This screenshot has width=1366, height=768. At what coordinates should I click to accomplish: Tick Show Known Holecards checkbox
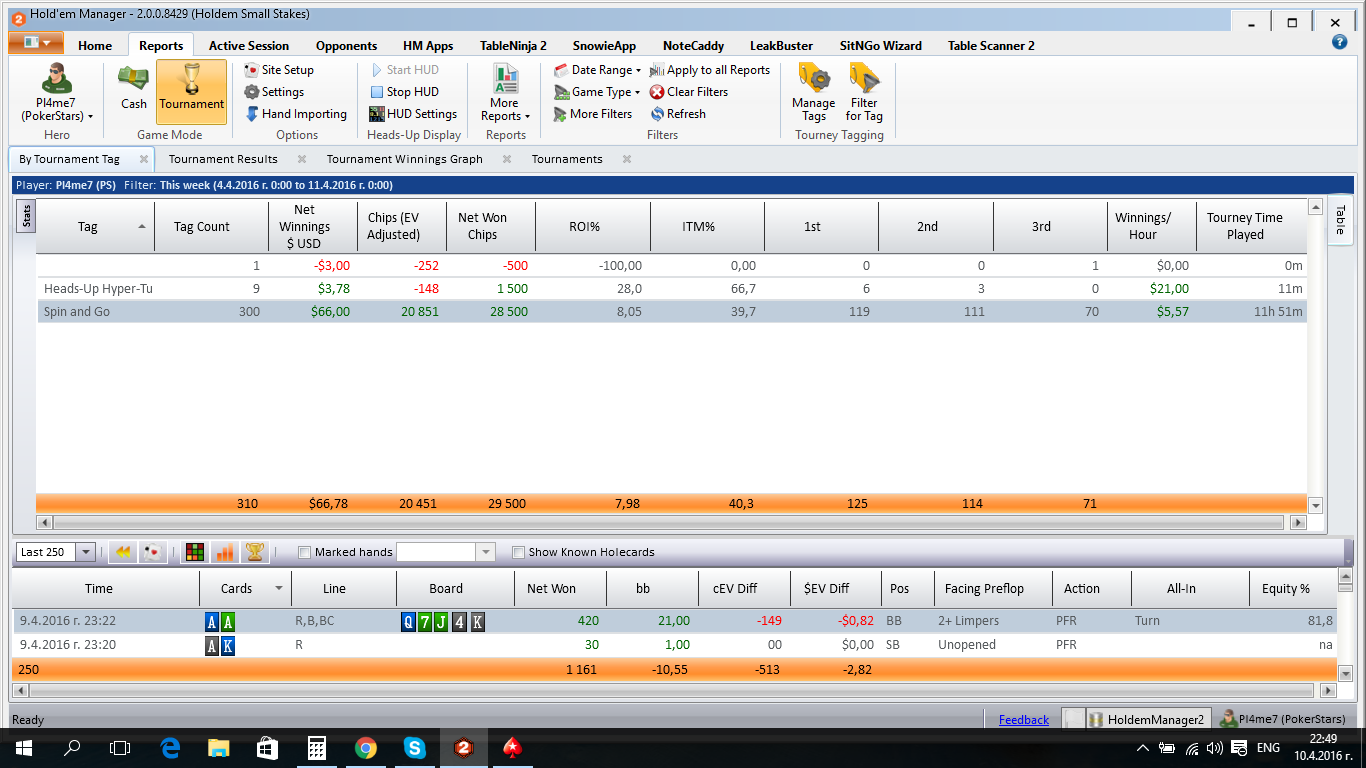[x=518, y=552]
